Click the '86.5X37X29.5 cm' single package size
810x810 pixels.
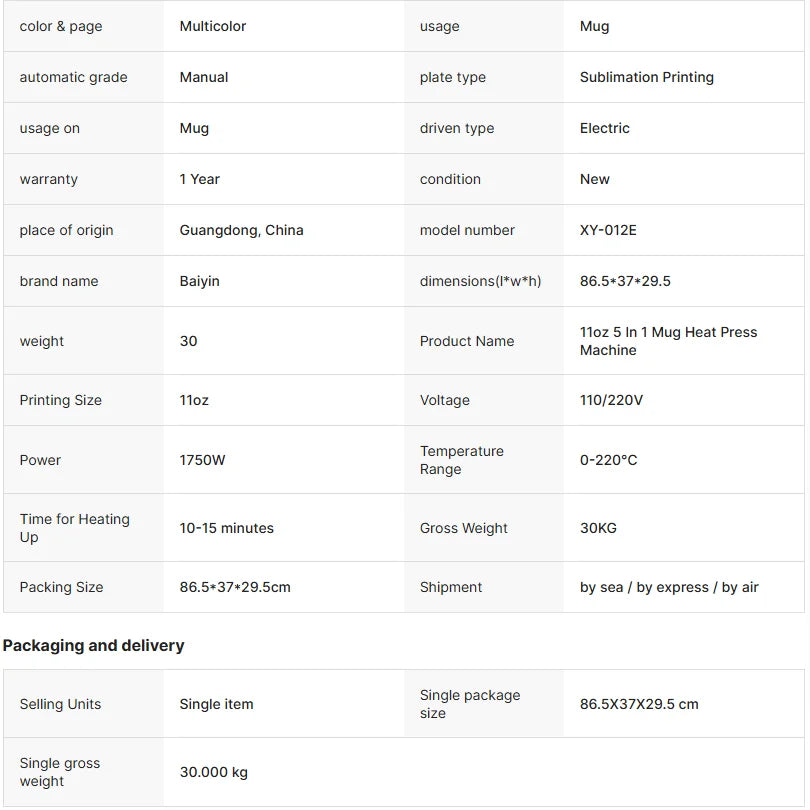point(638,705)
